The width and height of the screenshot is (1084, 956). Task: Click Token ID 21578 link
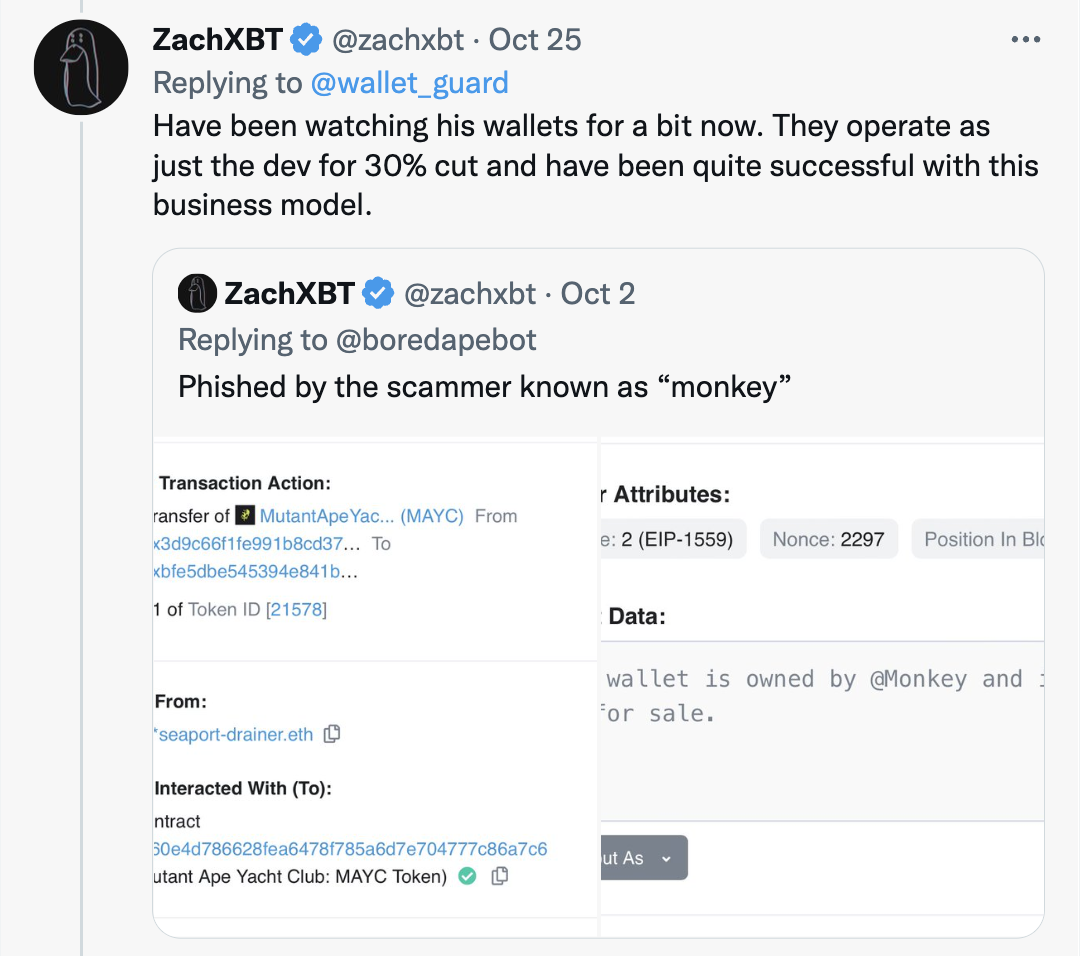tap(296, 609)
